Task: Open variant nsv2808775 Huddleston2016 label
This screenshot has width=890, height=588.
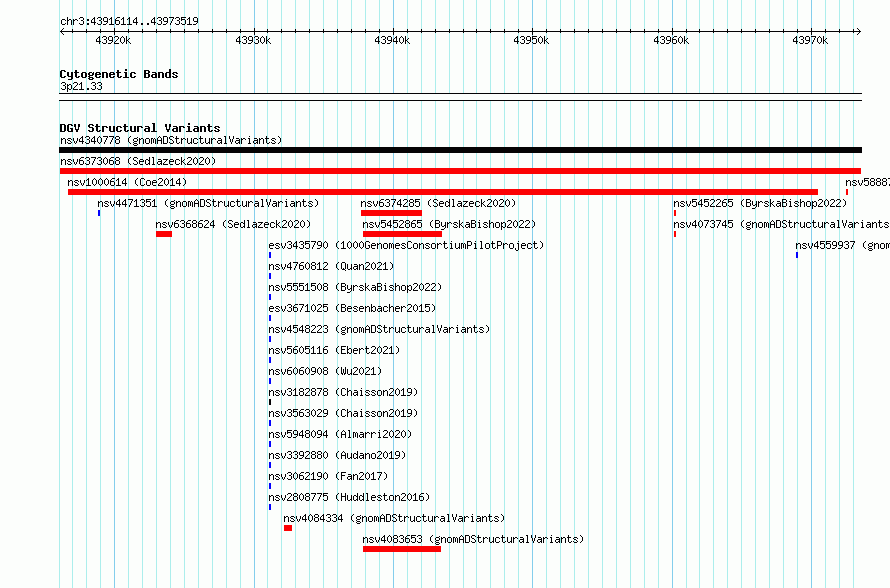Action: (x=350, y=497)
